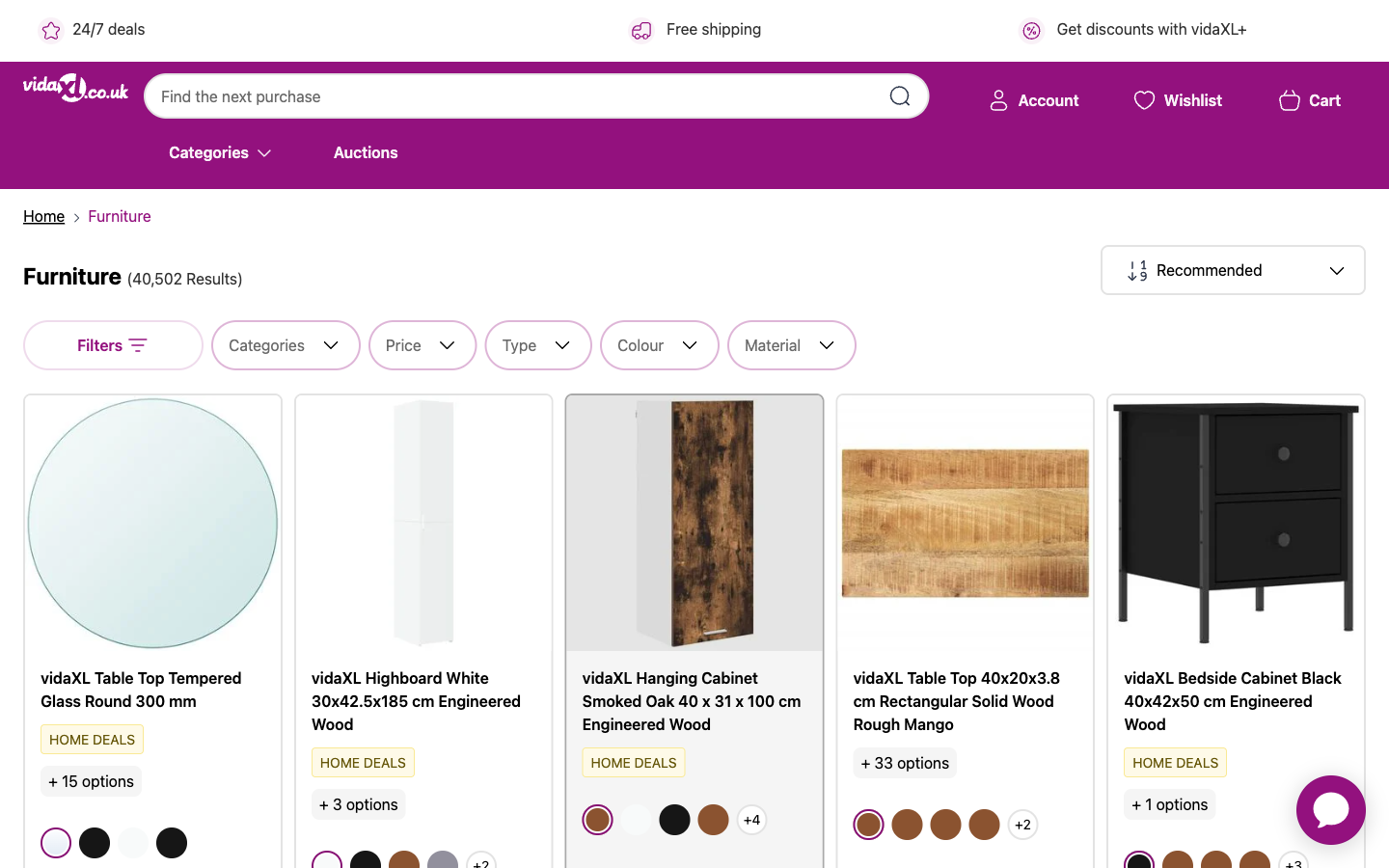Click the vidaXL+ discounts percent icon
The height and width of the screenshot is (868, 1389).
pos(1031,31)
